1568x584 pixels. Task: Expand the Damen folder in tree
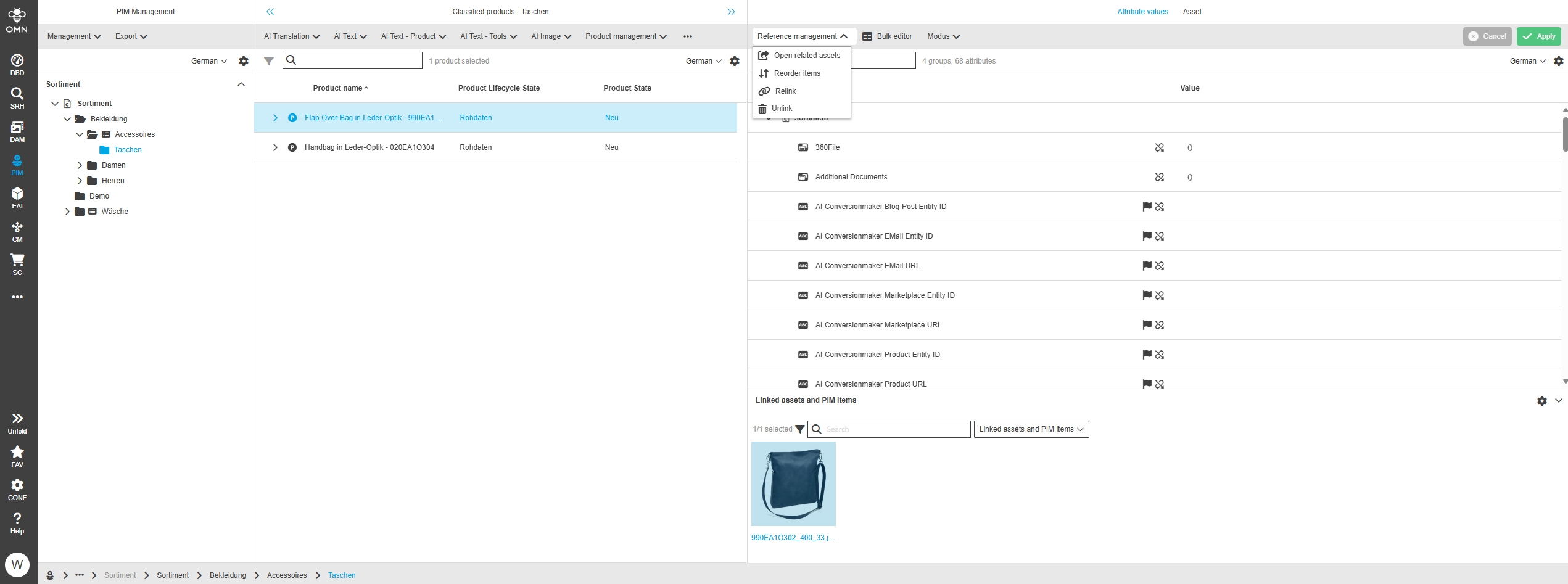pyautogui.click(x=80, y=165)
